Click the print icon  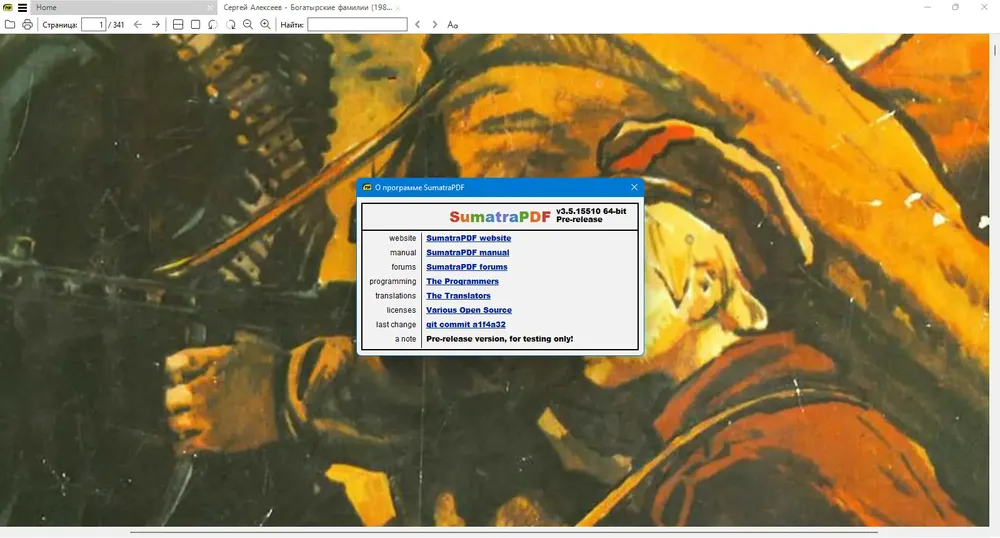(x=27, y=24)
